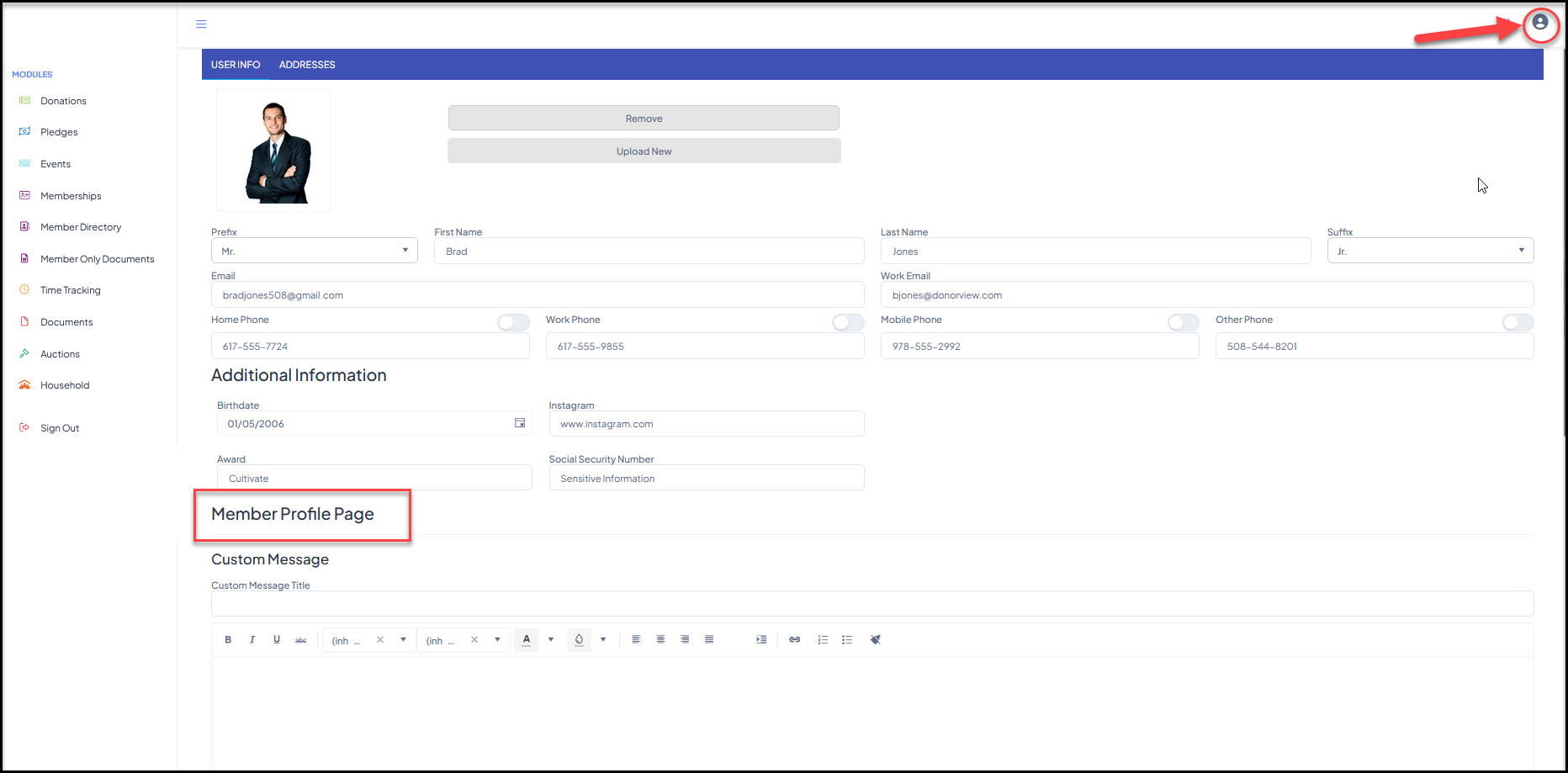
Task: Open the user account profile icon
Action: [x=1539, y=23]
